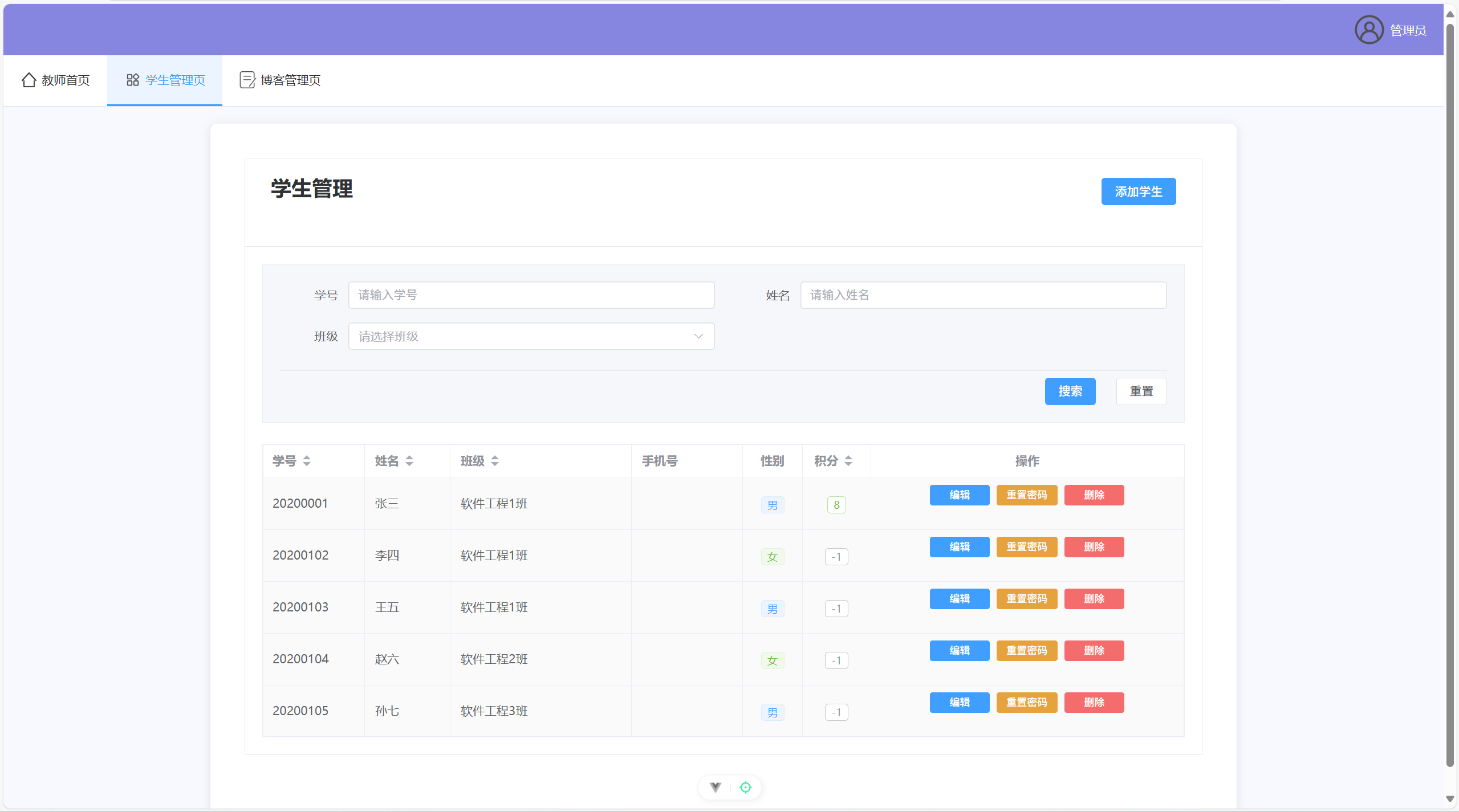Screen dimensions: 1459x812
Task: Edit student 张三 with 编辑 button
Action: click(959, 495)
